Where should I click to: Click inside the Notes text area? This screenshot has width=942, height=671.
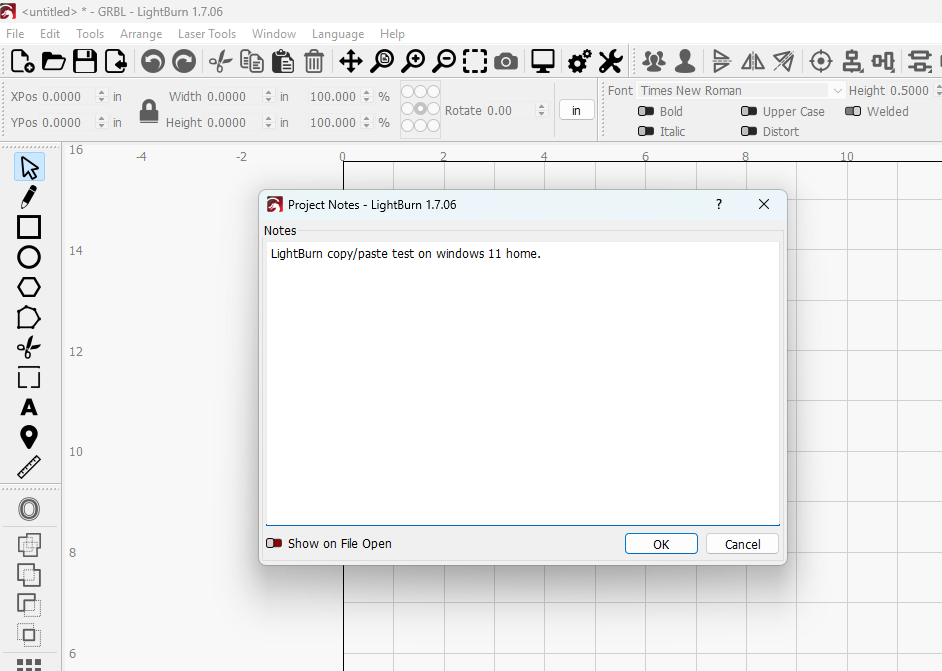523,383
